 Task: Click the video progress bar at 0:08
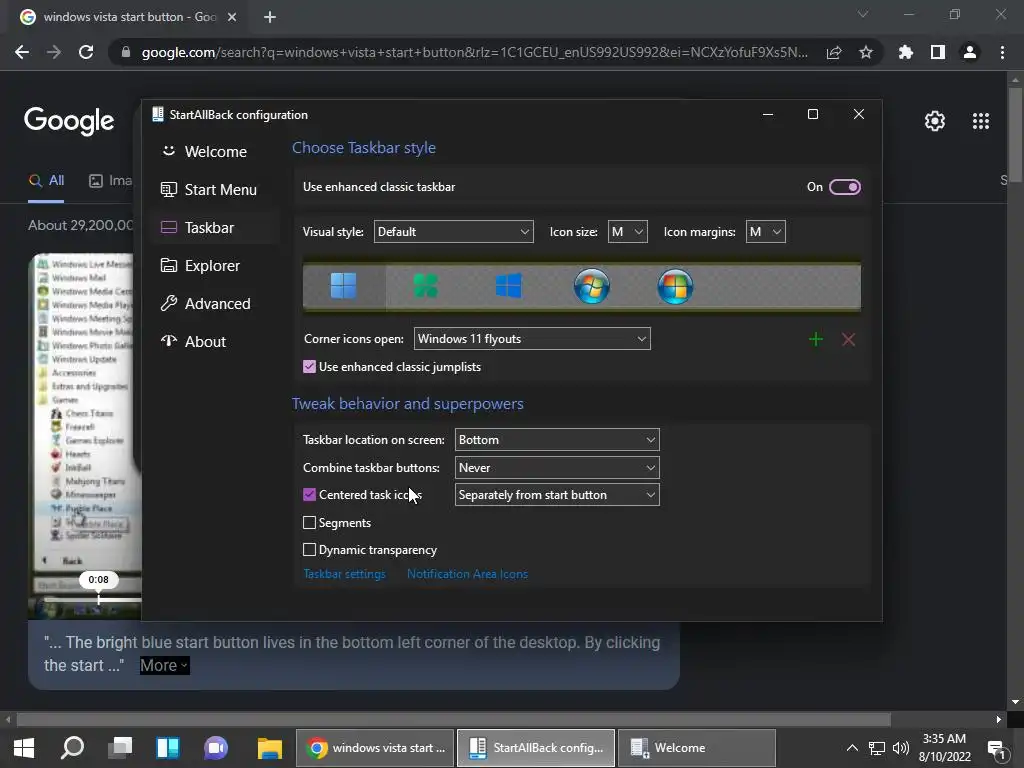click(99, 600)
